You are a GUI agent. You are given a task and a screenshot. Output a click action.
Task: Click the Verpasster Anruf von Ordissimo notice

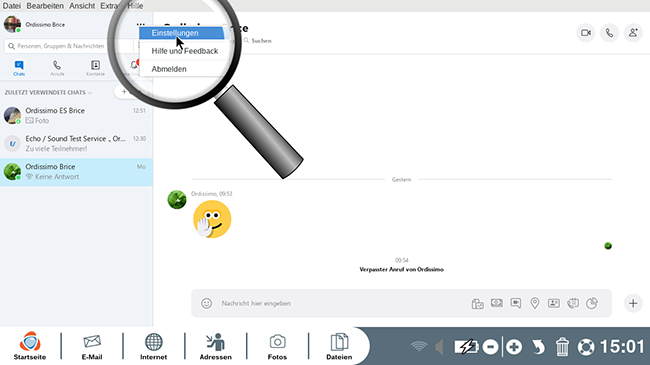[401, 269]
